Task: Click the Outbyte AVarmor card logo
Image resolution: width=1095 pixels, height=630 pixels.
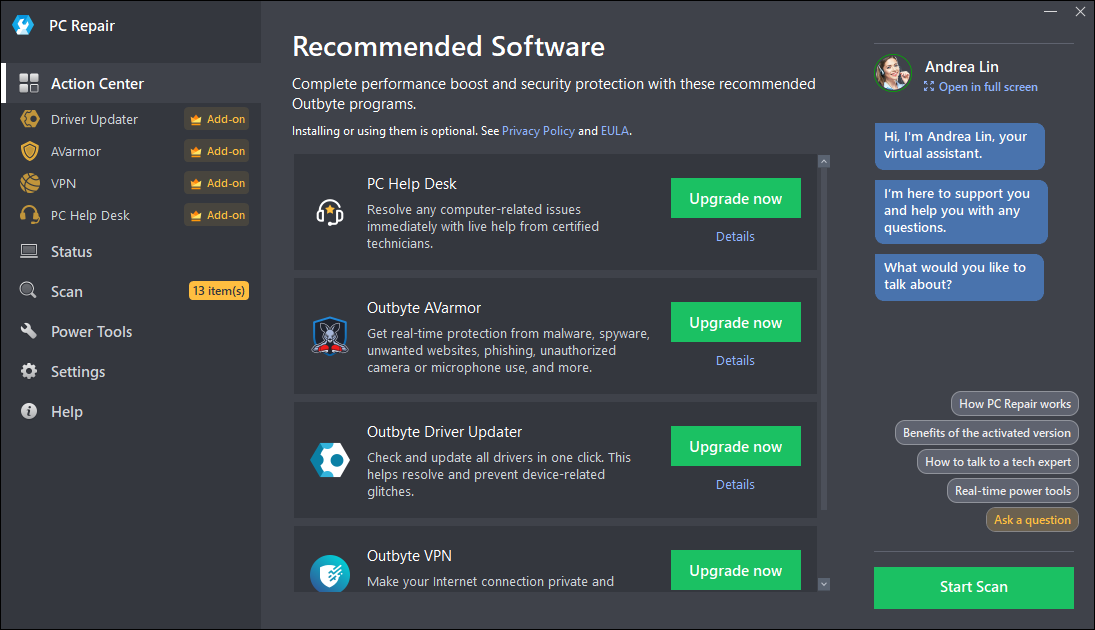Action: 330,336
